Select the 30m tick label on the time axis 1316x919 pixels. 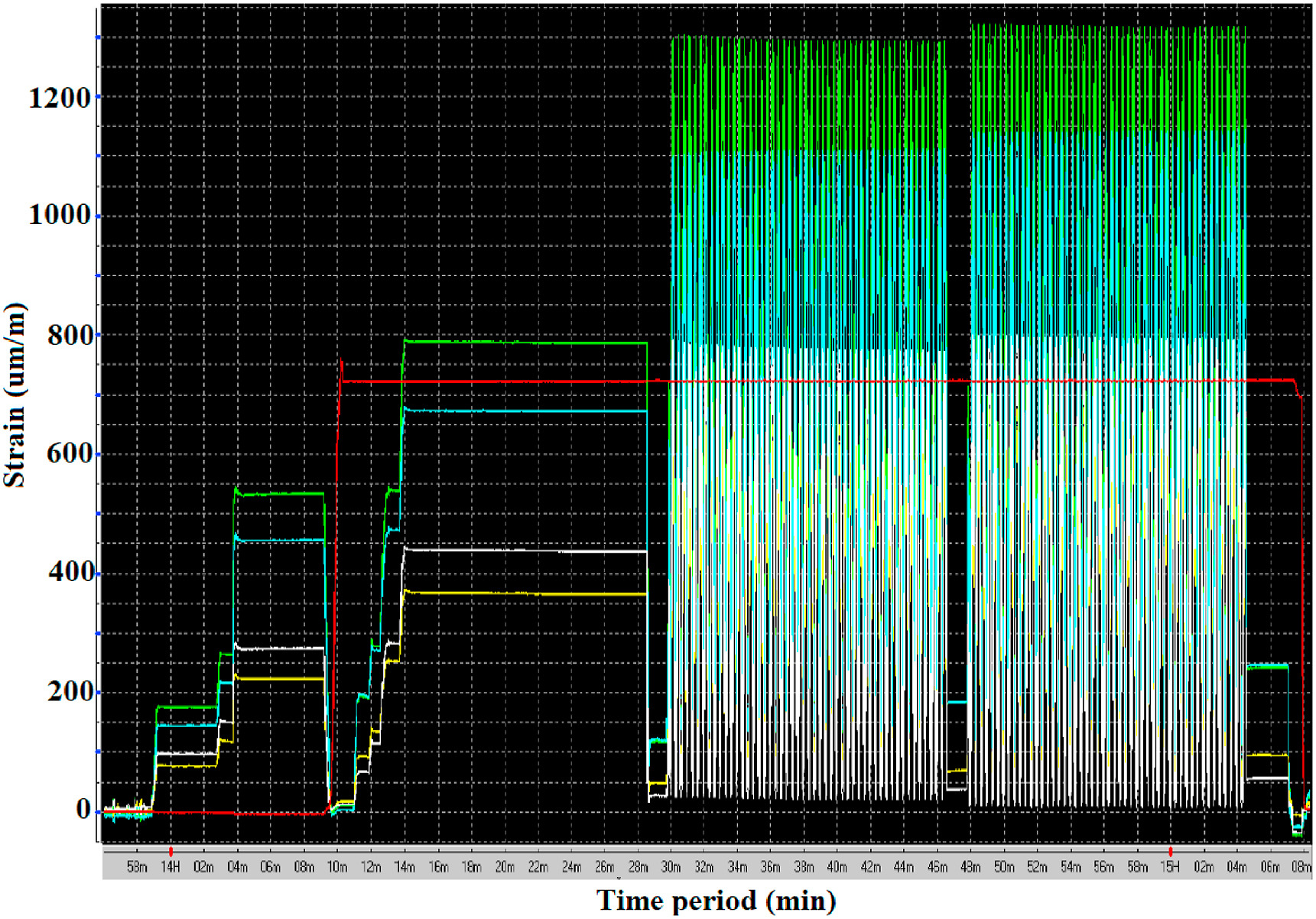coord(671,867)
